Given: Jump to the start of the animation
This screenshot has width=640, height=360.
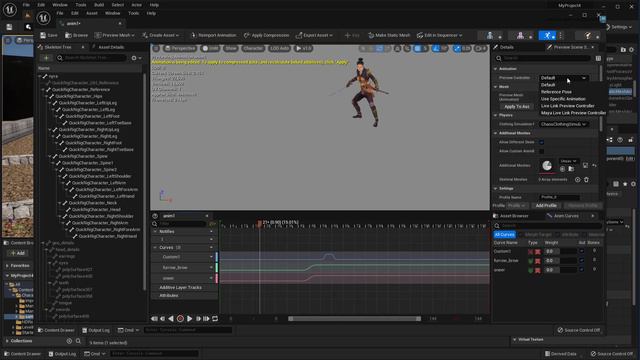Looking at the screenshot, I should [154, 319].
